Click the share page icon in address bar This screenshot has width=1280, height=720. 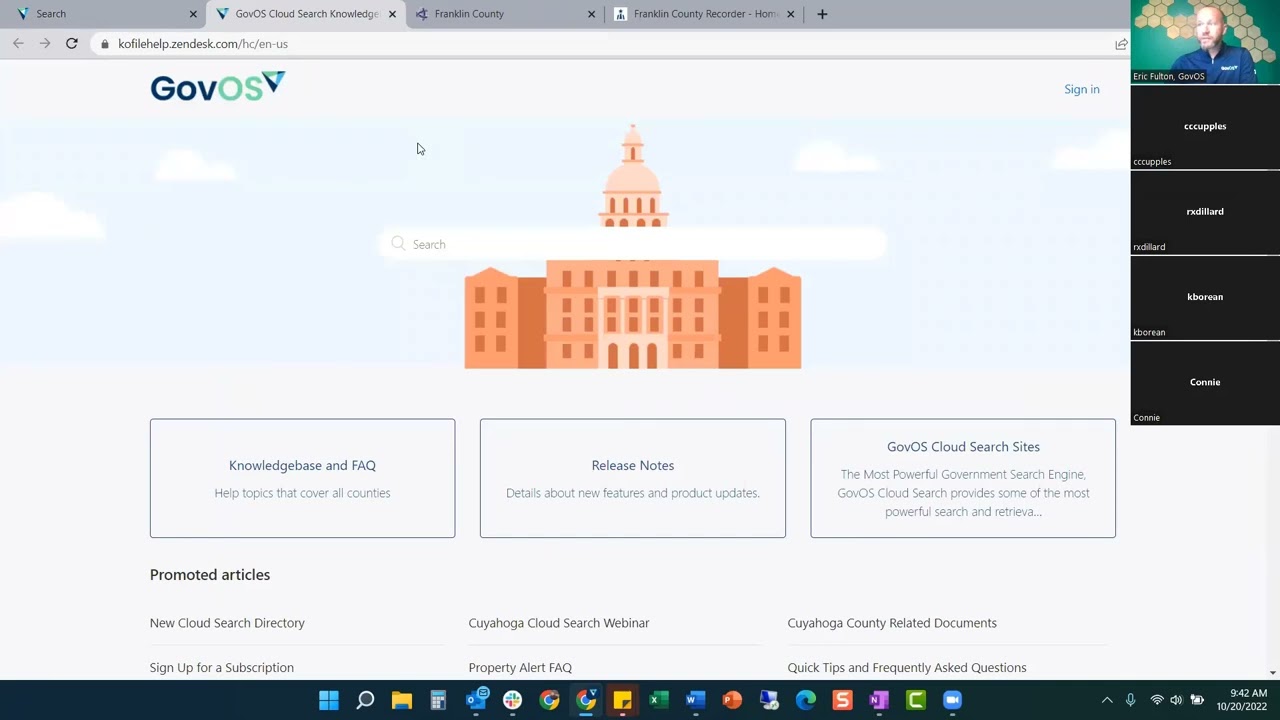pos(1121,44)
